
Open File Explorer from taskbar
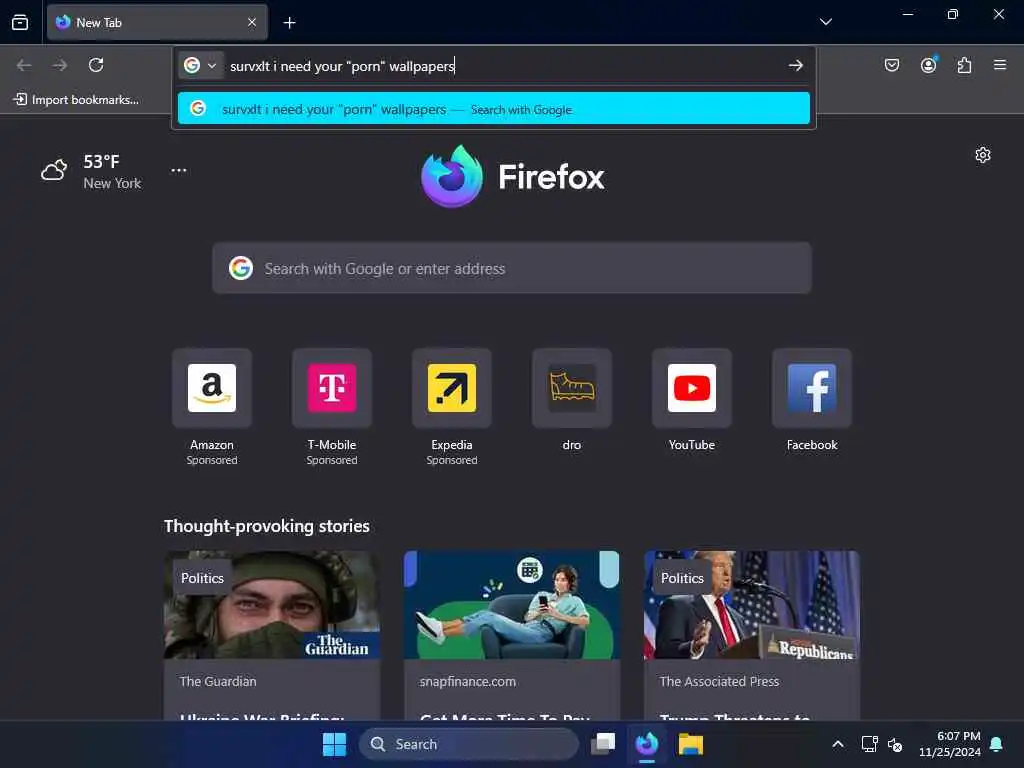click(690, 744)
